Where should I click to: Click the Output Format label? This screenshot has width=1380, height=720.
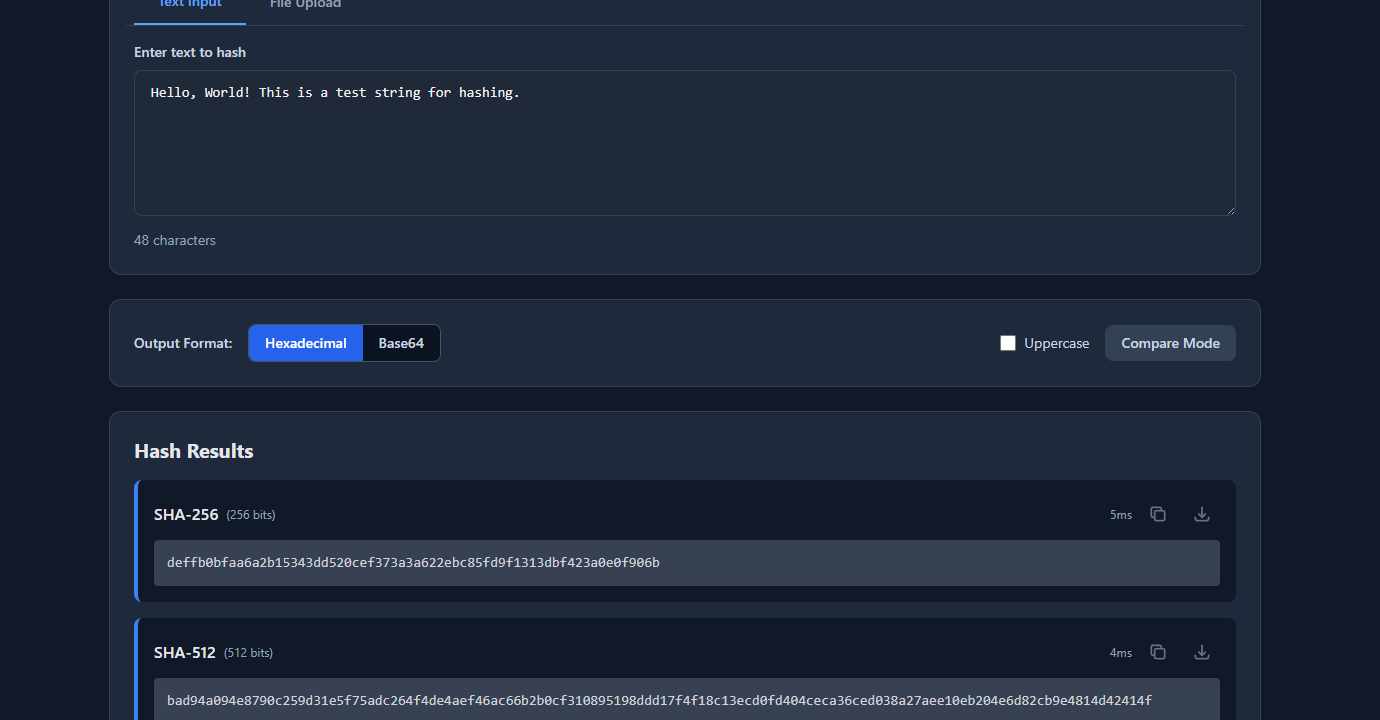[x=183, y=343]
